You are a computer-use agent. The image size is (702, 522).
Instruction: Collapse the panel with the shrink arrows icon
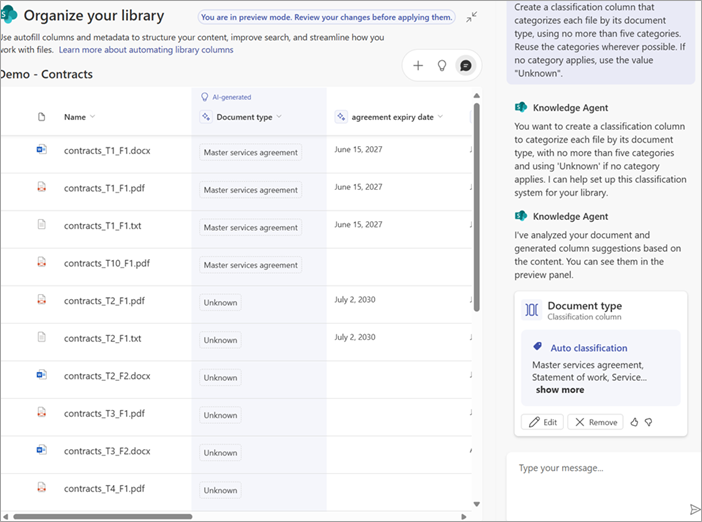point(471,17)
